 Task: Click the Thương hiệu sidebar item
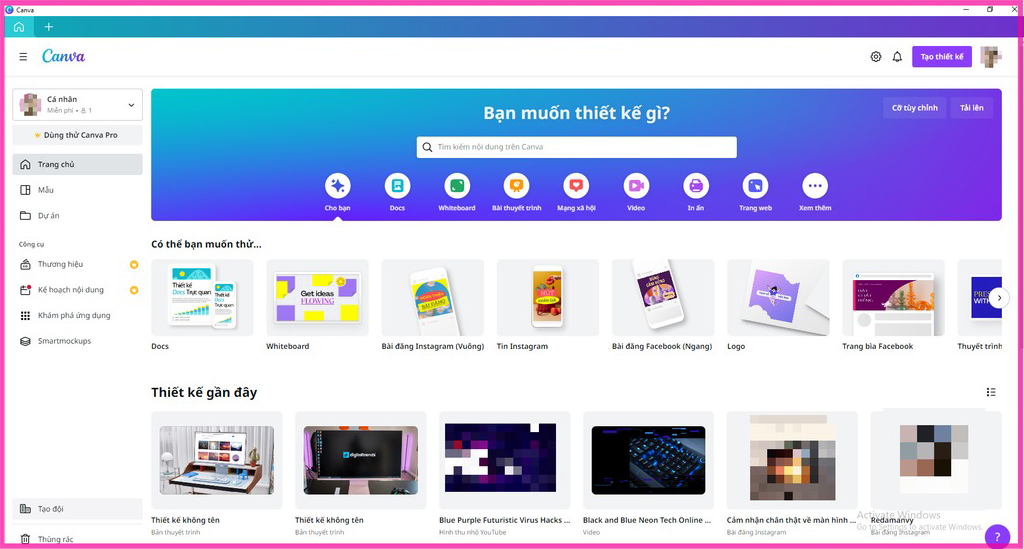(78, 264)
